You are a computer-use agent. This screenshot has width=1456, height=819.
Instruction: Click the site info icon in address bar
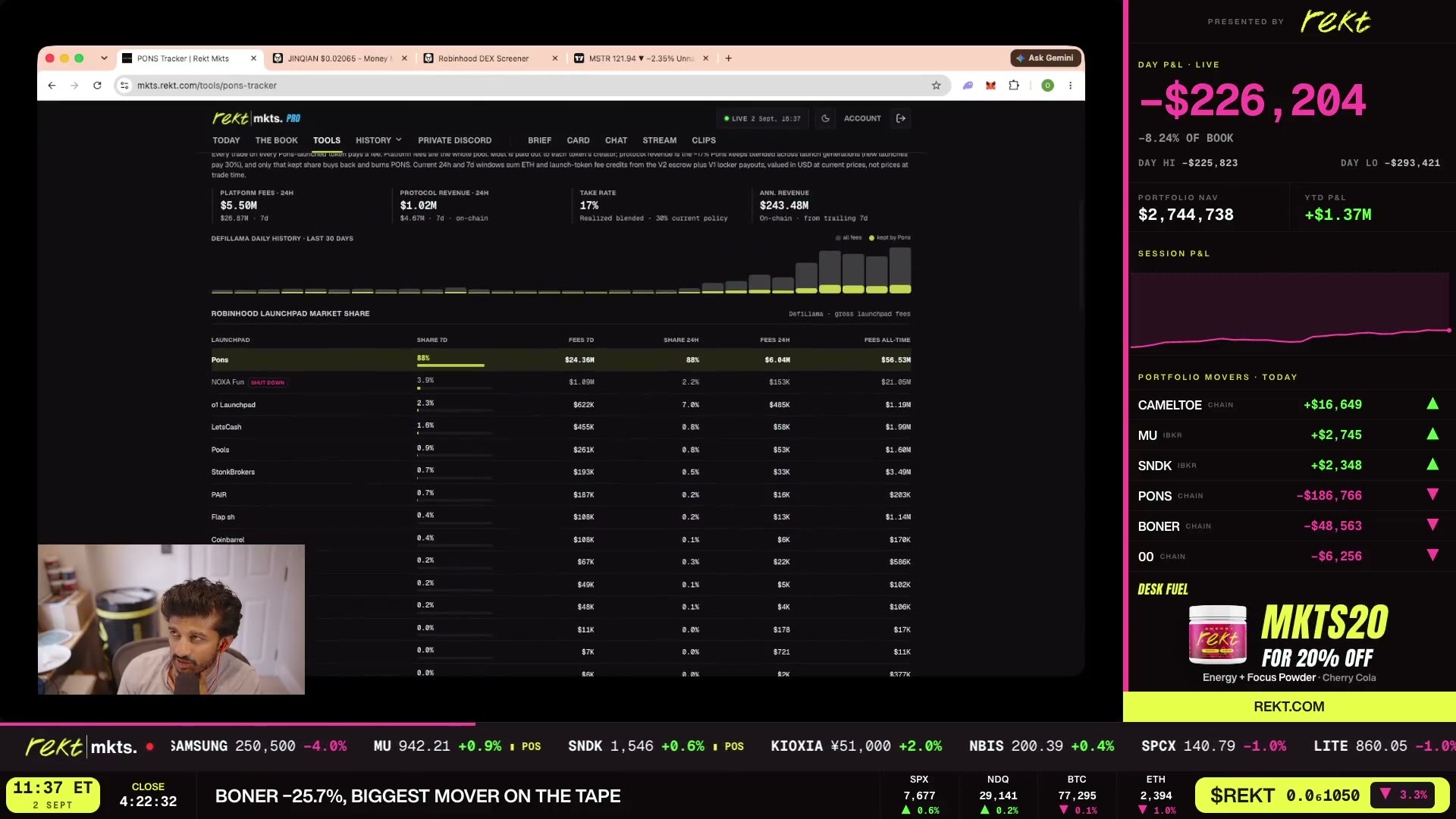pos(124,86)
